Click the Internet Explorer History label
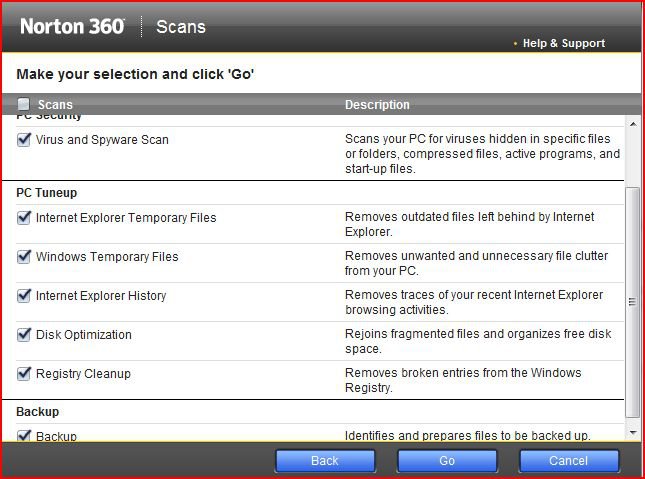The image size is (645, 479). tap(101, 295)
